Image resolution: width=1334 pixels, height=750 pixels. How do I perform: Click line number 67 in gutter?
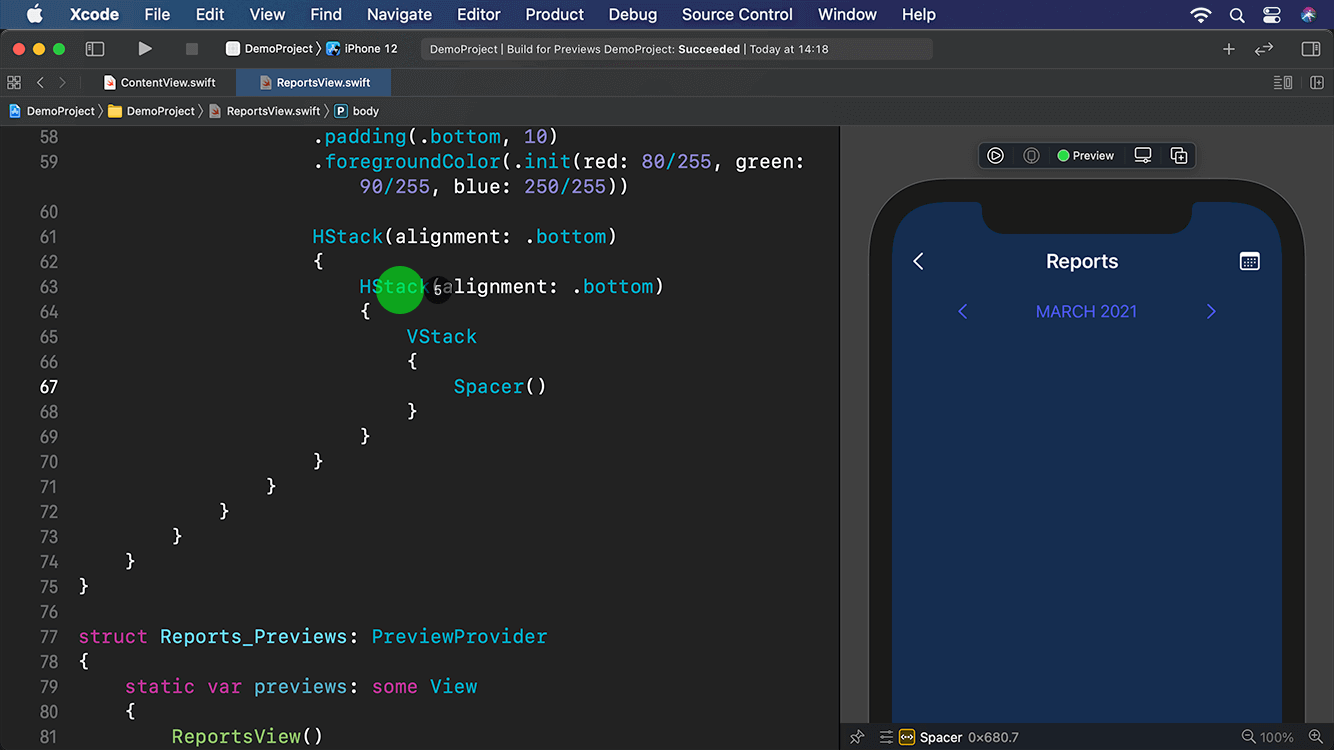coord(49,387)
